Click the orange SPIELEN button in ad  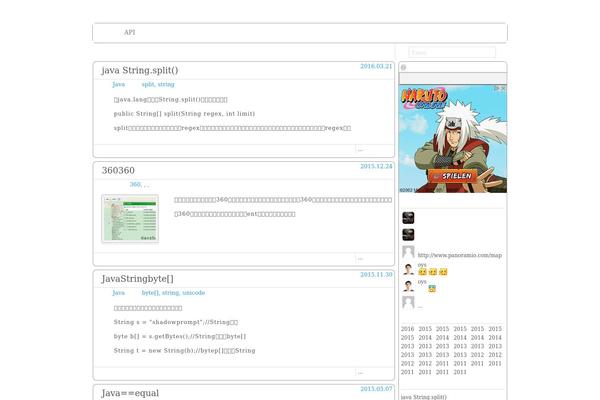click(x=453, y=176)
